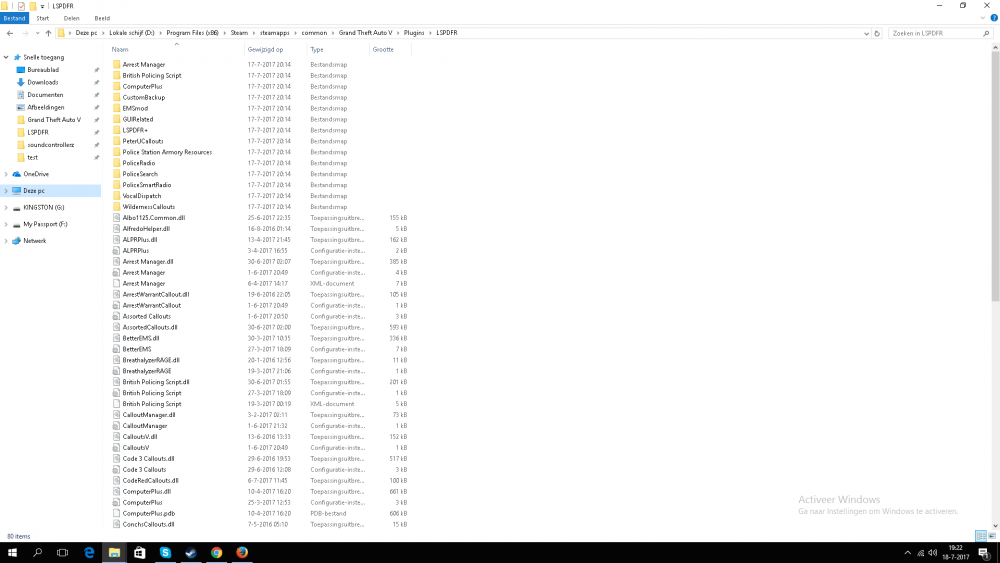This screenshot has width=1000, height=563.
Task: Show hidden system tray icons
Action: pyautogui.click(x=908, y=553)
